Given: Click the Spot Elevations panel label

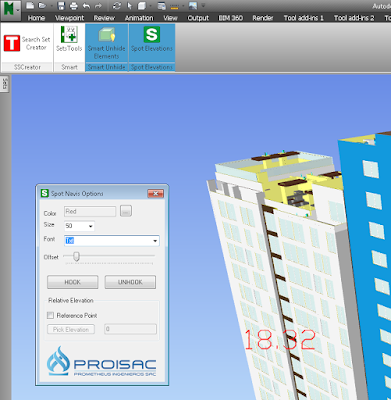Looking at the screenshot, I should pos(152,67).
